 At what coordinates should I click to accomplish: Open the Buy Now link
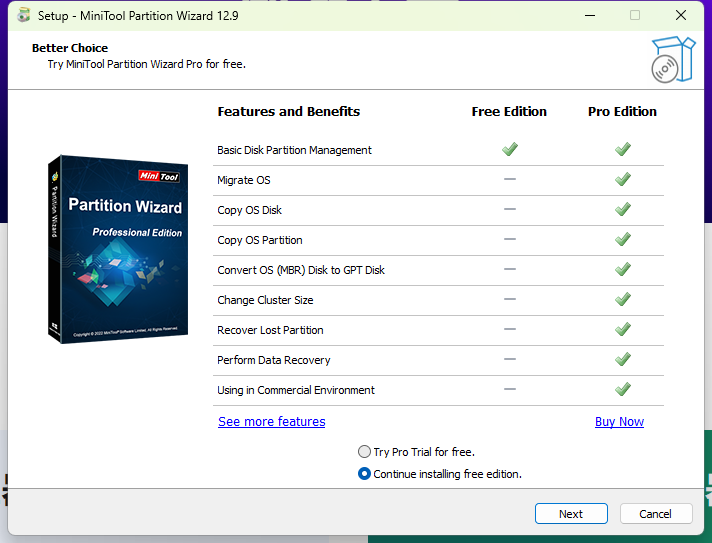pos(619,422)
